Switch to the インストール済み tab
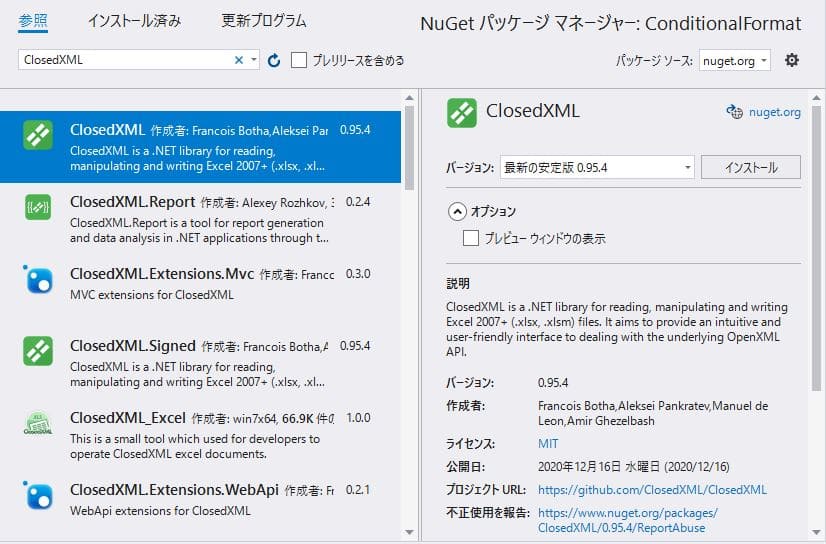This screenshot has width=826, height=544. click(x=134, y=21)
